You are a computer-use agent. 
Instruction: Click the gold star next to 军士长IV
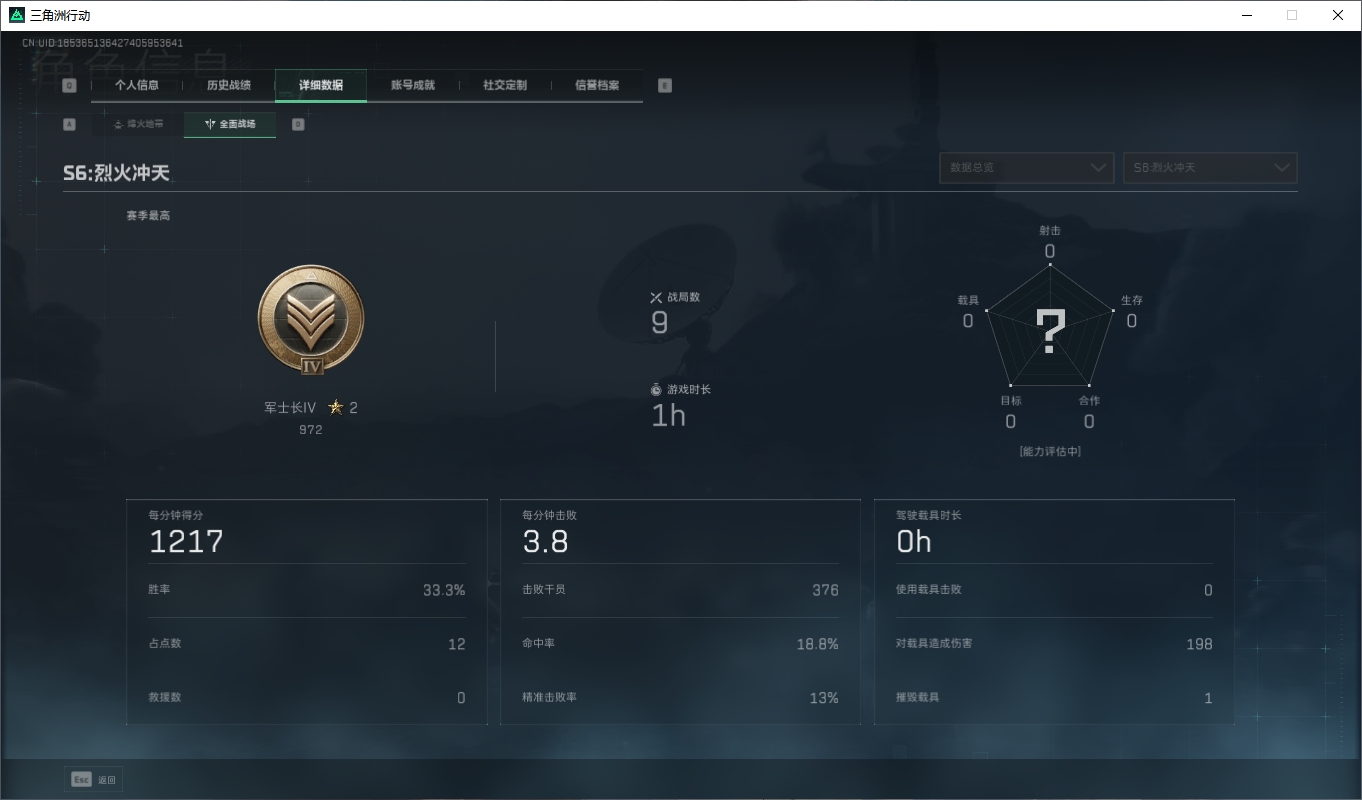pyautogui.click(x=336, y=407)
